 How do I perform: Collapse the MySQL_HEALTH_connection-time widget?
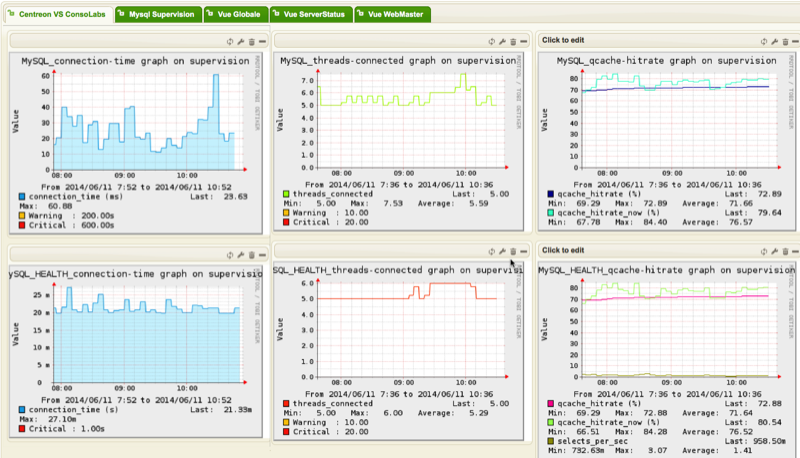coord(260,251)
